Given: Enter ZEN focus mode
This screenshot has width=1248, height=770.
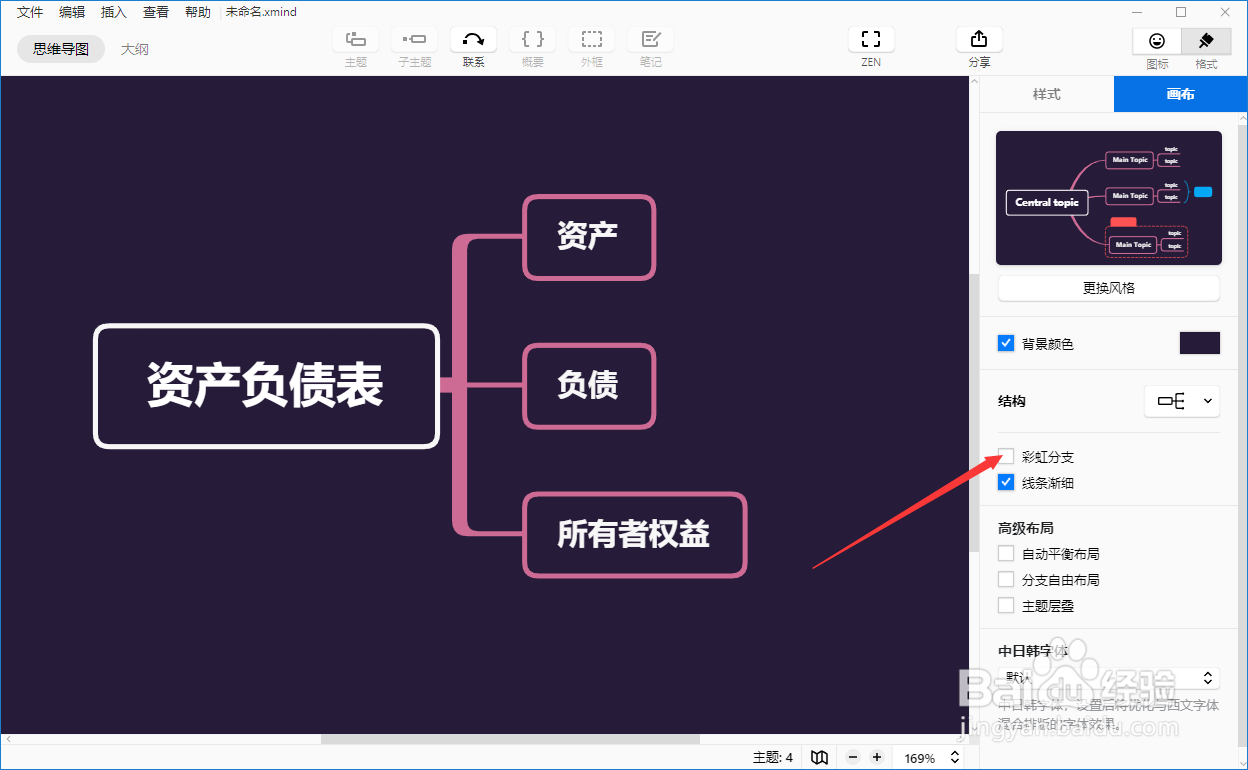Looking at the screenshot, I should (x=871, y=40).
